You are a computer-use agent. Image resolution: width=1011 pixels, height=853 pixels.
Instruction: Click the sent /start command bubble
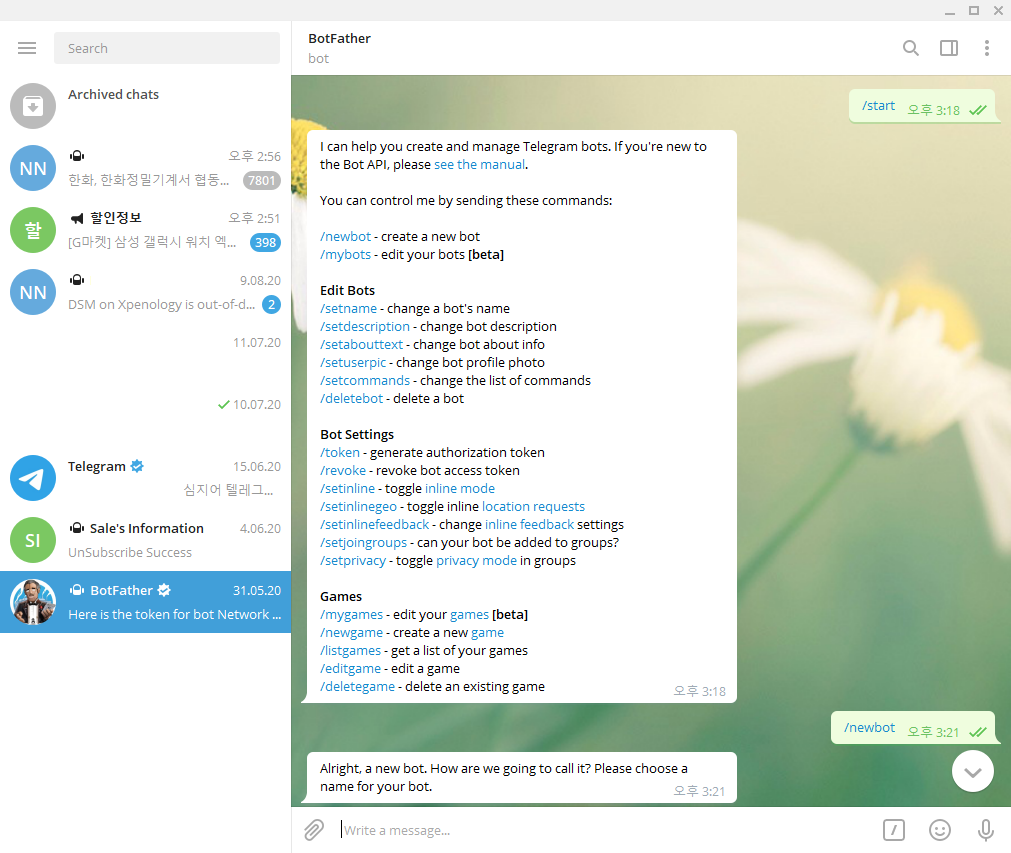(x=923, y=106)
